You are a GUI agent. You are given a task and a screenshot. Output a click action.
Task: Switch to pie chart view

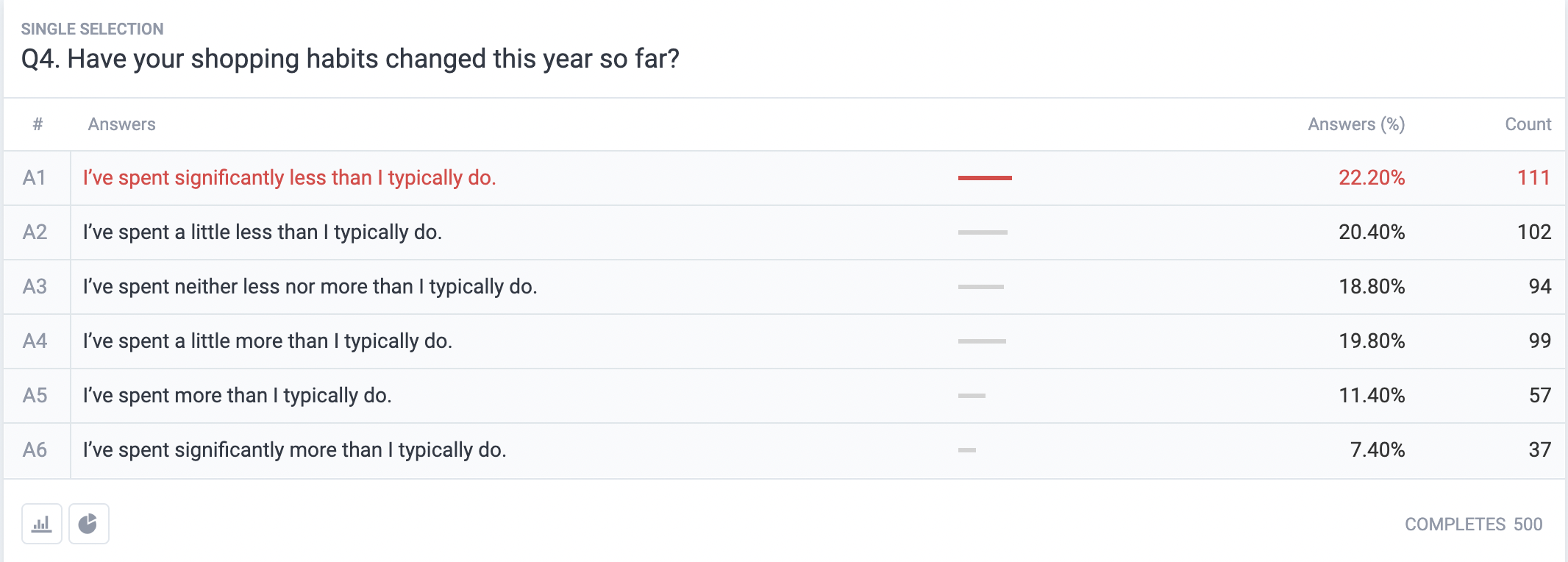(x=89, y=524)
